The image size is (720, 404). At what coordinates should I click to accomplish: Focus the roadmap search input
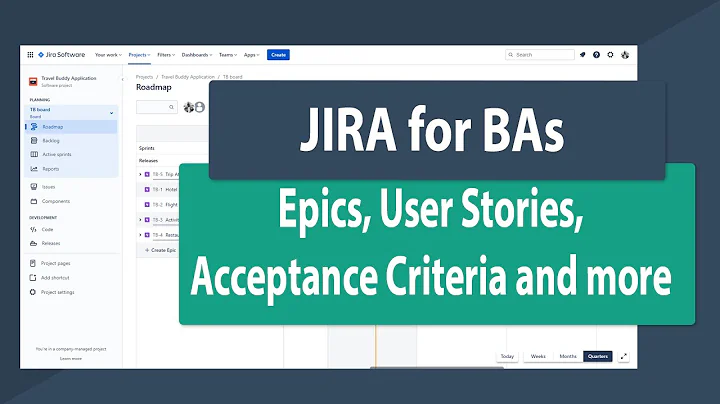pyautogui.click(x=157, y=107)
